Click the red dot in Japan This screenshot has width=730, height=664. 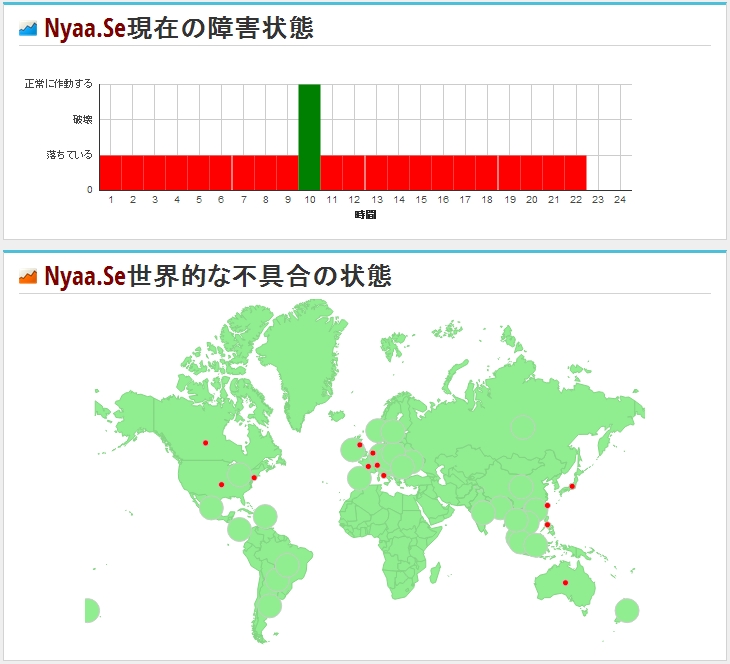[x=572, y=487]
